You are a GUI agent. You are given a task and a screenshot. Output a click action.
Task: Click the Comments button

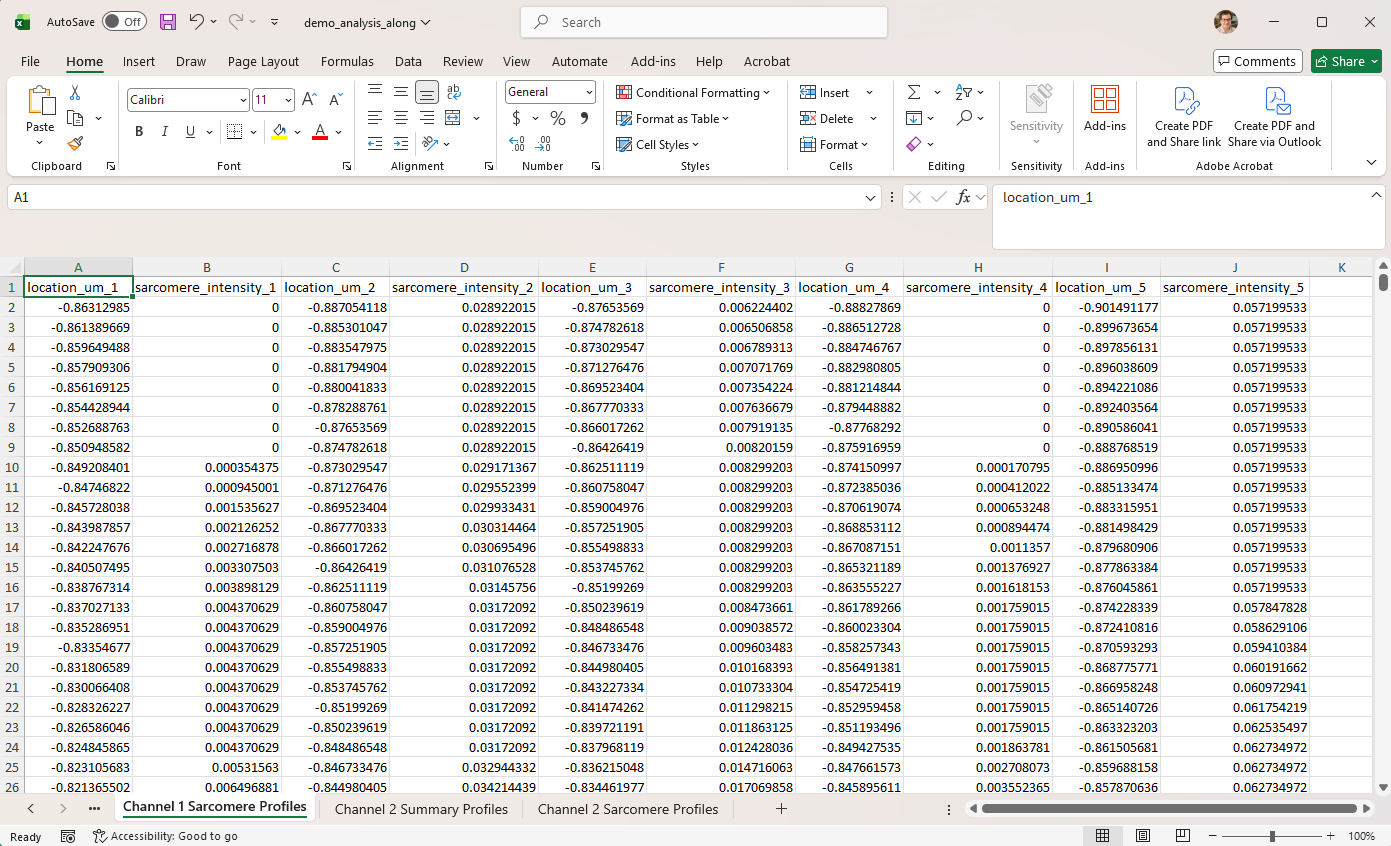(1257, 61)
